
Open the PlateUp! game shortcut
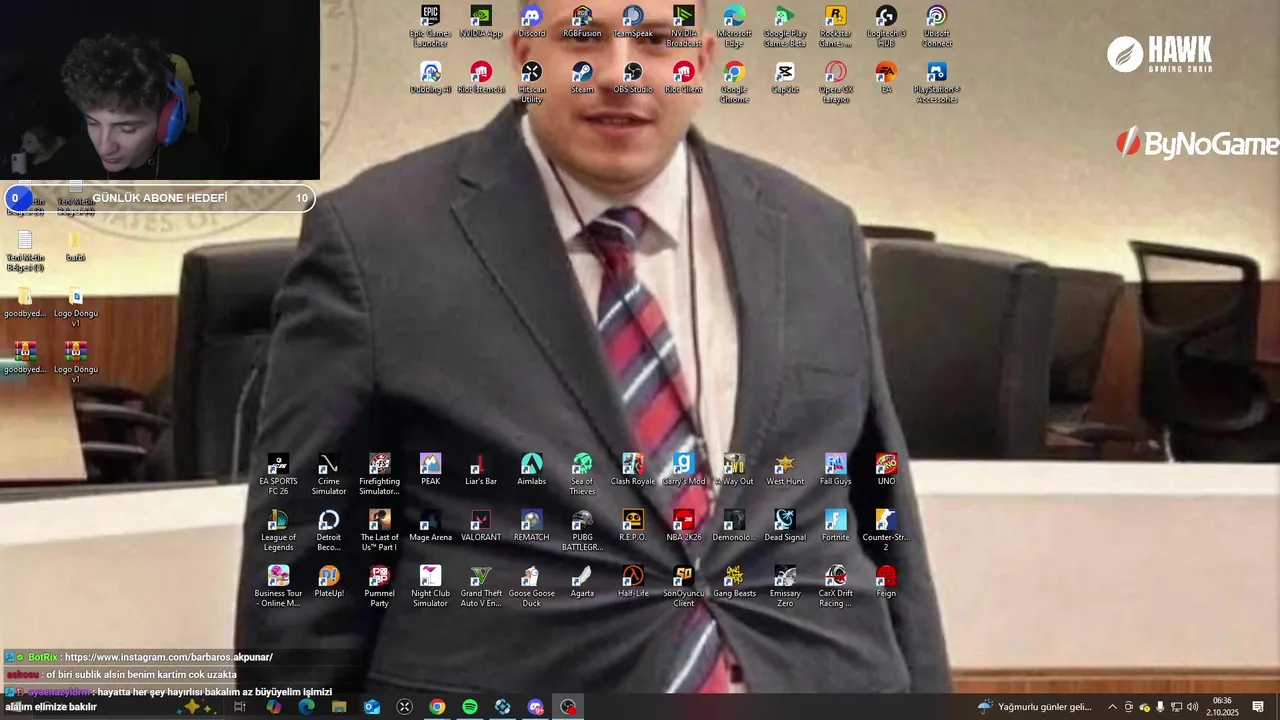point(329,582)
